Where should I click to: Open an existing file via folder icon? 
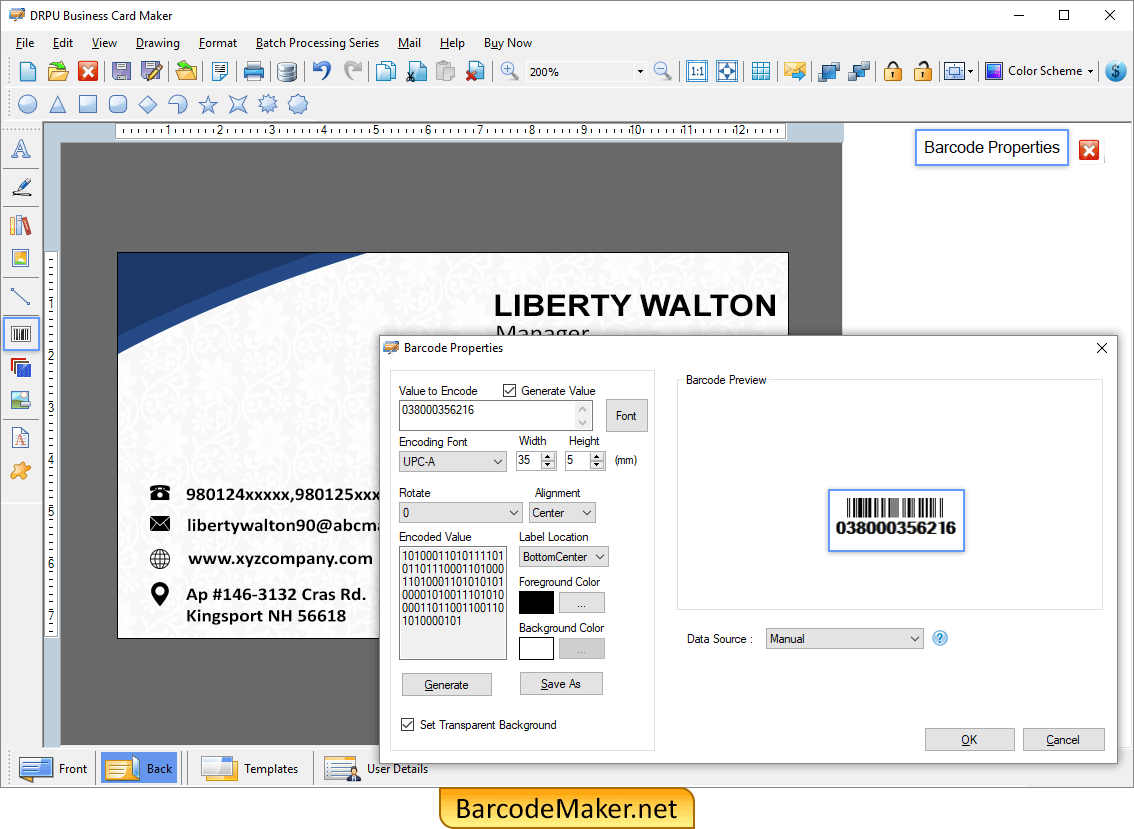58,71
